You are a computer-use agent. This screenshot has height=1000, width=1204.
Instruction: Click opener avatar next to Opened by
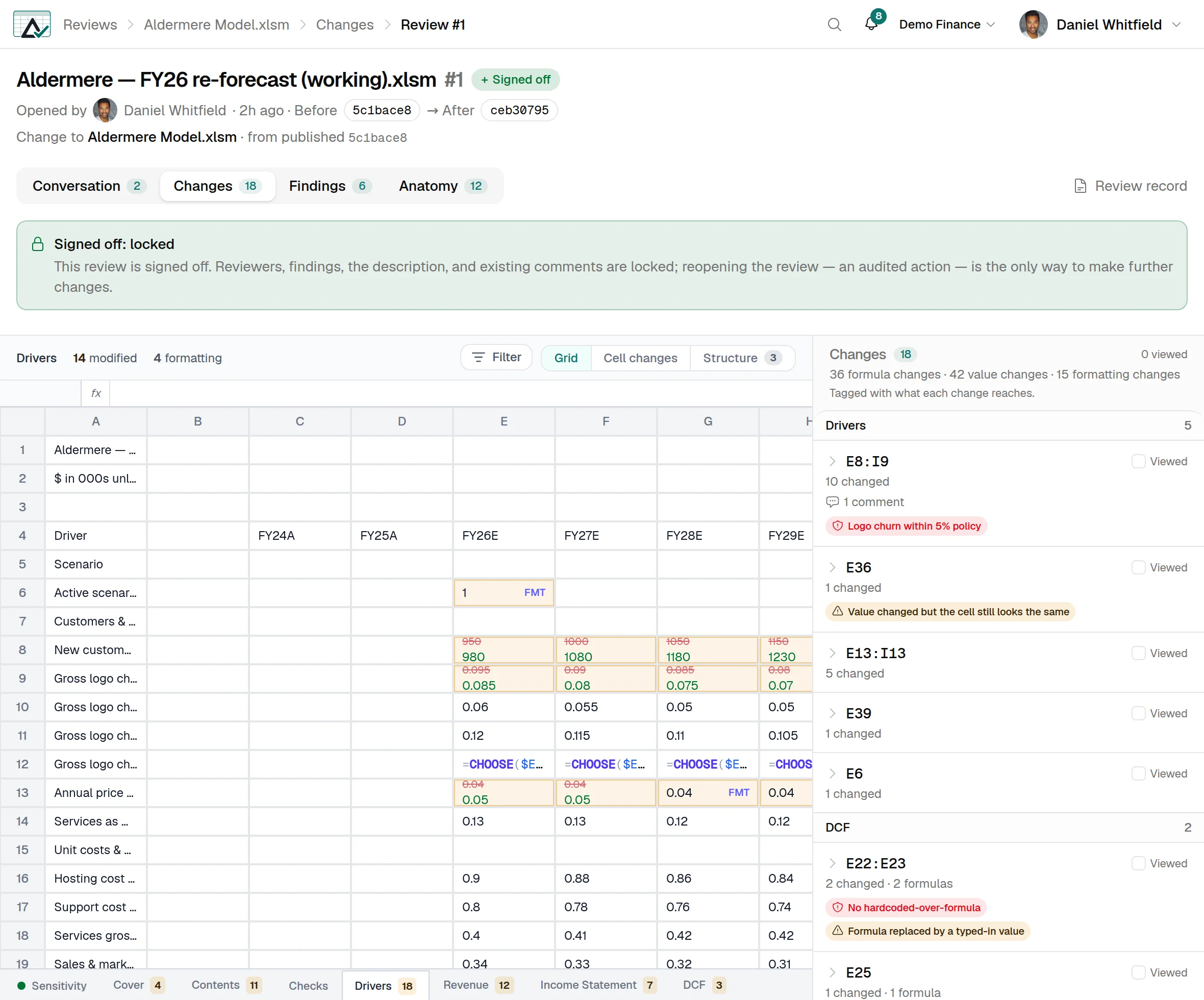click(x=105, y=110)
